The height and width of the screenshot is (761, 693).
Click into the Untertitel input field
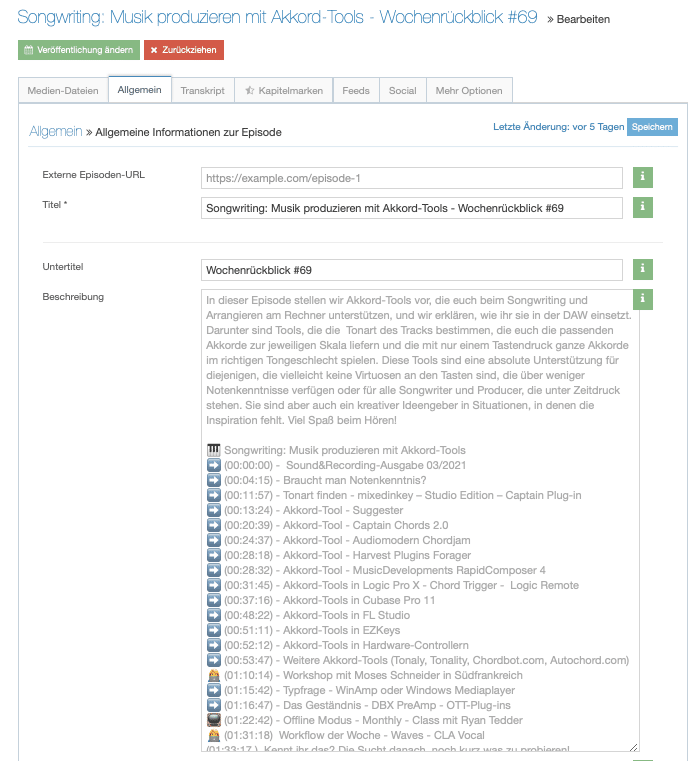411,270
